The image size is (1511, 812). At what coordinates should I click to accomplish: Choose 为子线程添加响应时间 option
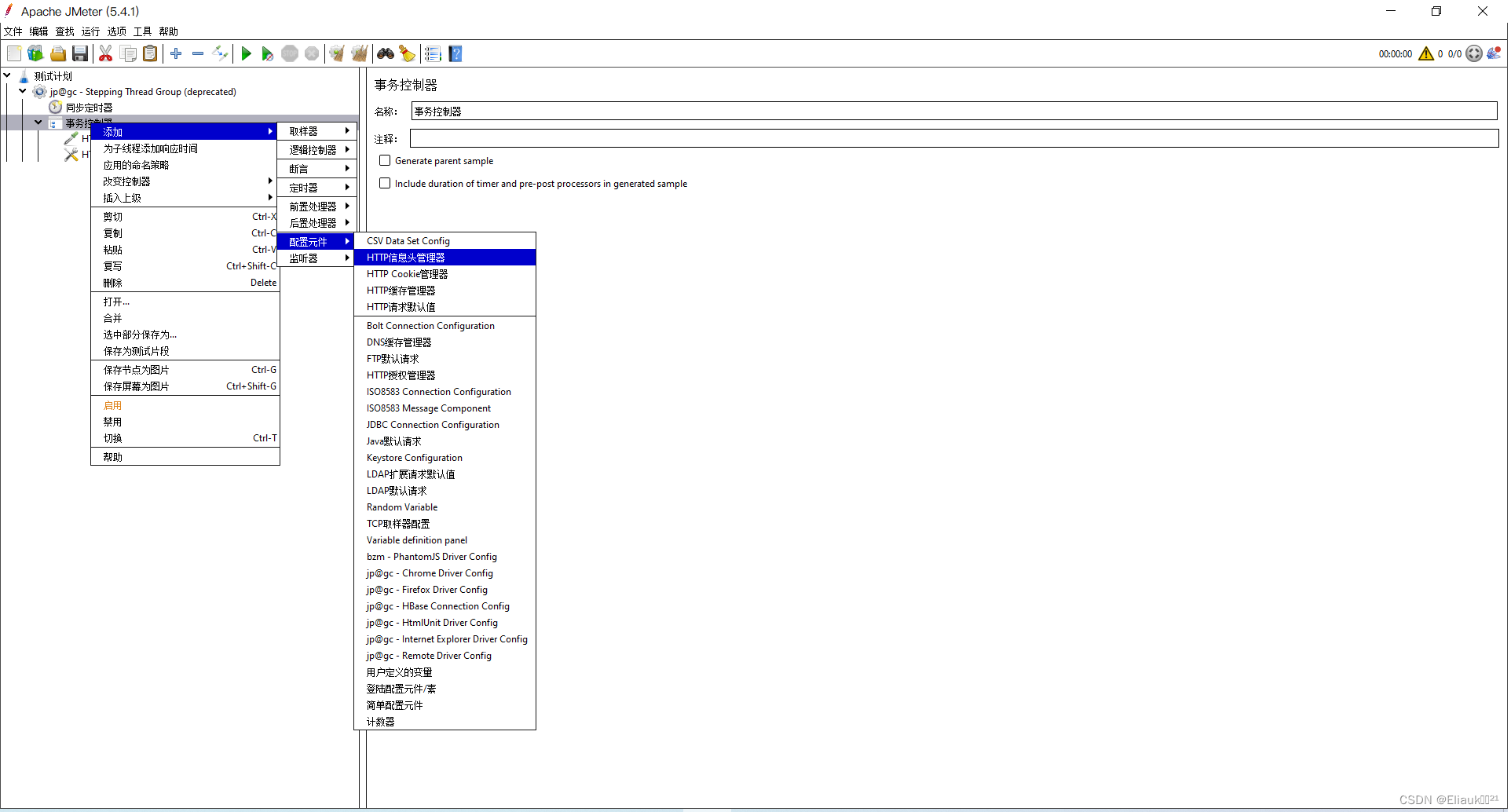coord(185,148)
